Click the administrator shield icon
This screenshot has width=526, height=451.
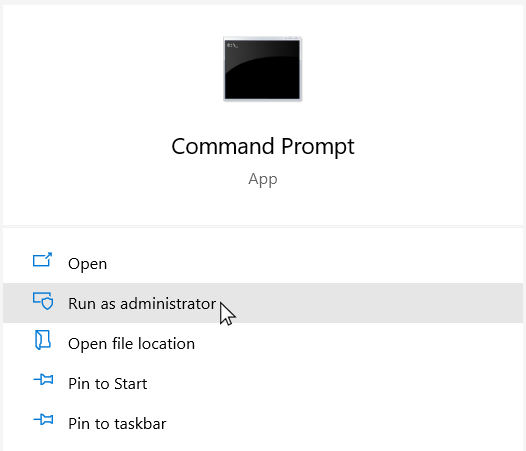[43, 301]
